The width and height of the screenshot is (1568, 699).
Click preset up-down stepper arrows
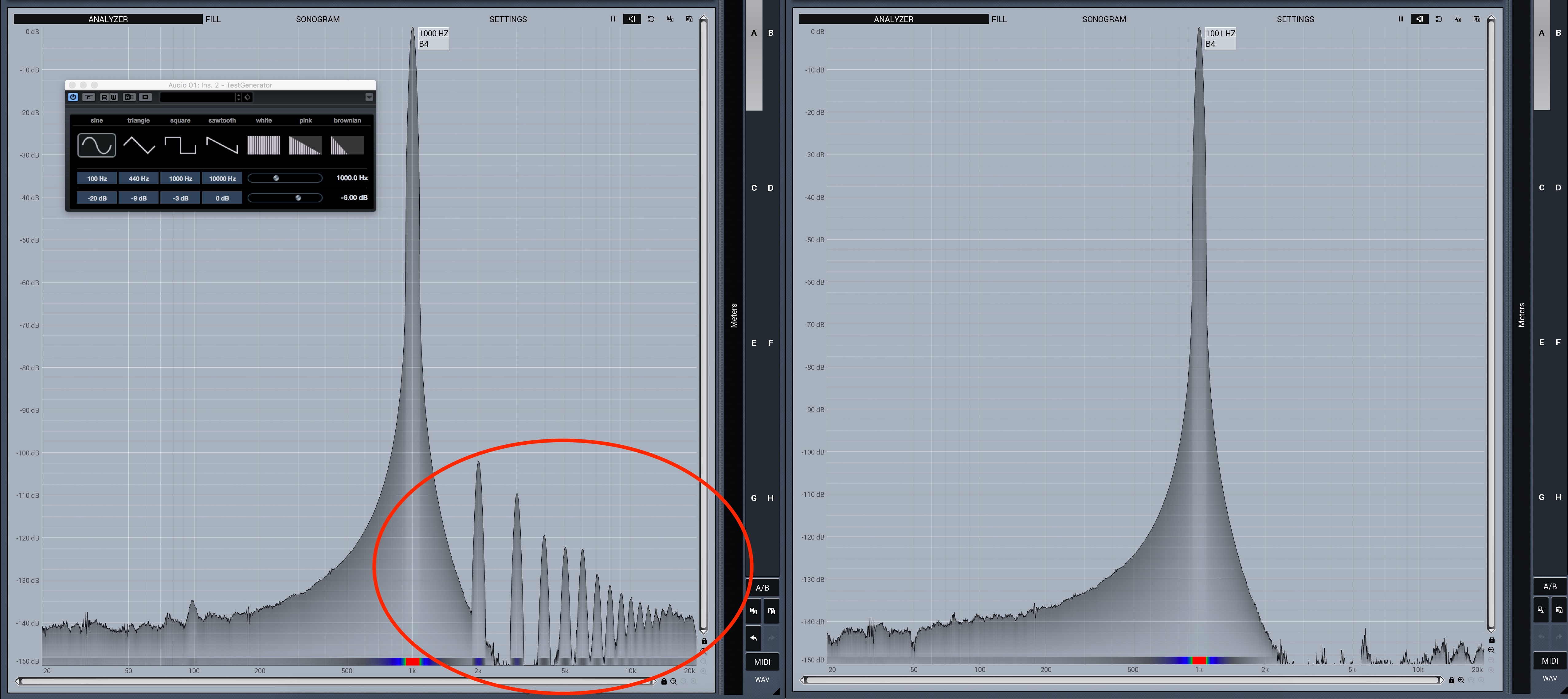point(239,97)
